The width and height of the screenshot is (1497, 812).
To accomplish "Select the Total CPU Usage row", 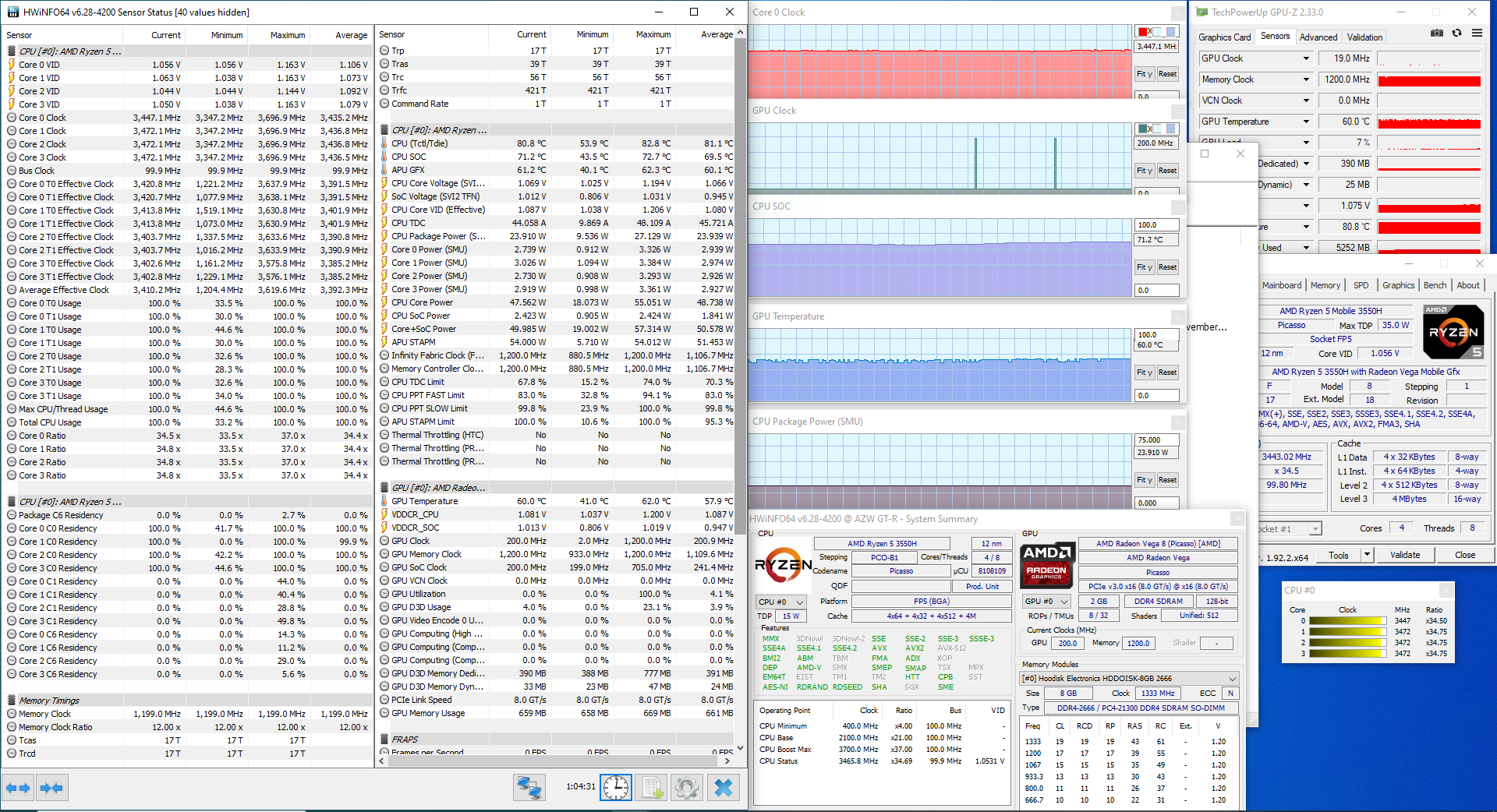I will pos(187,422).
